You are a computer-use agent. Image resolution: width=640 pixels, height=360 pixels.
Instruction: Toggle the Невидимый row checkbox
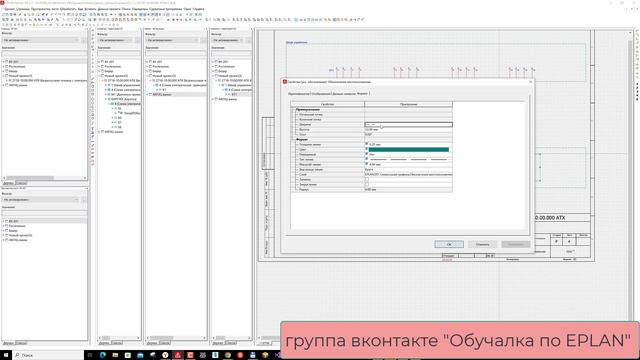click(367, 154)
